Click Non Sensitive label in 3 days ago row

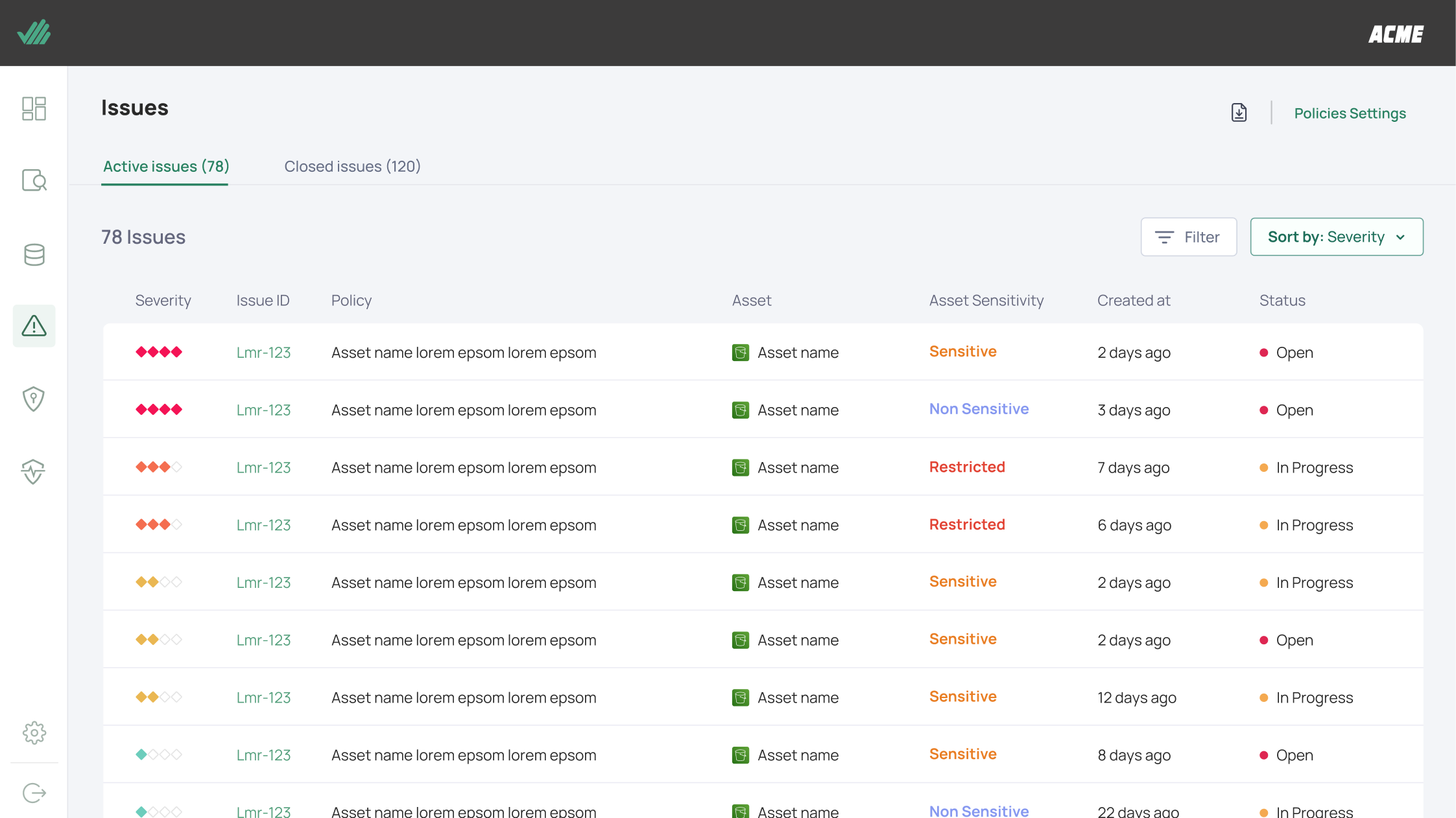click(x=979, y=409)
